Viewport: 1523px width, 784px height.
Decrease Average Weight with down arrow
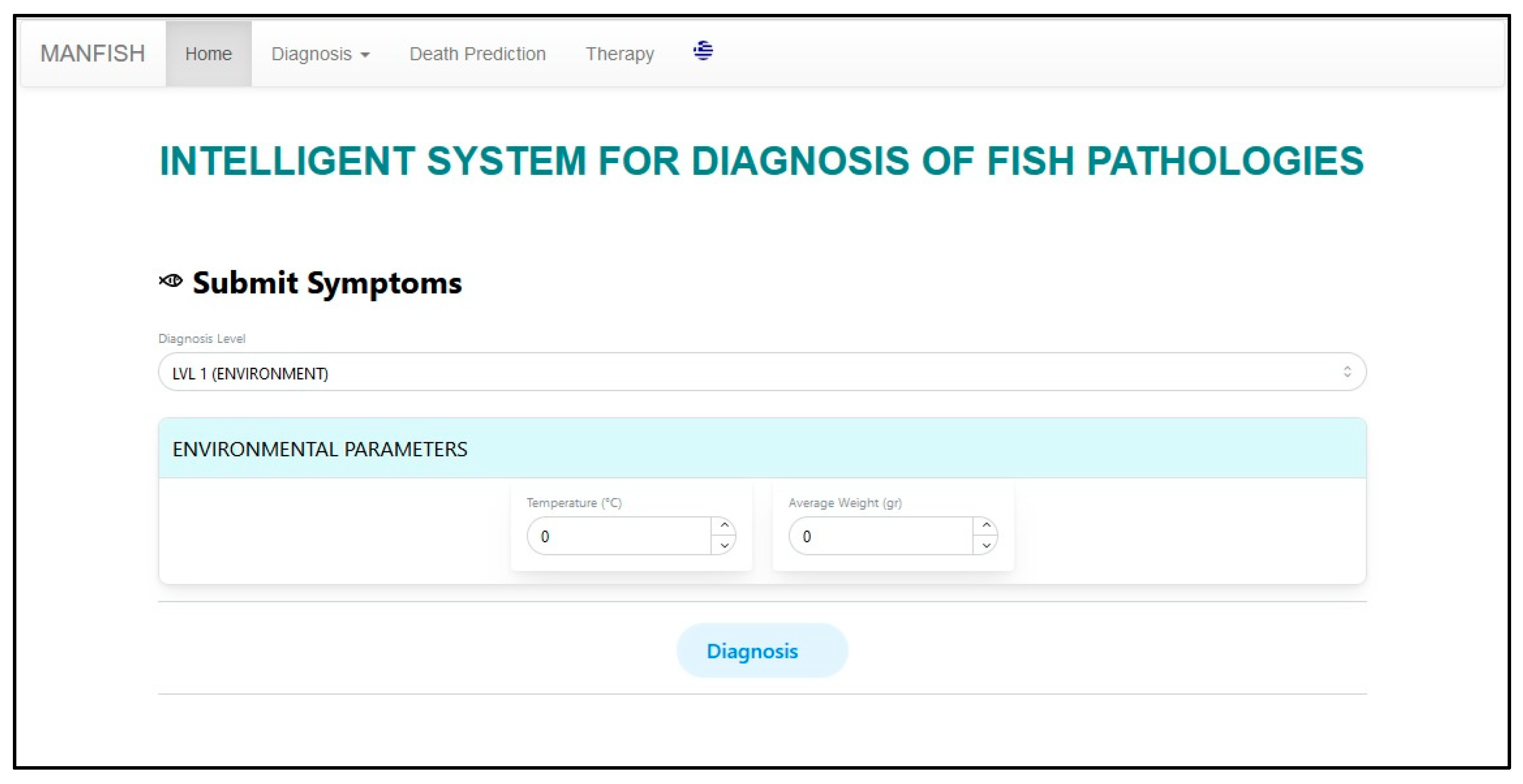coord(986,545)
